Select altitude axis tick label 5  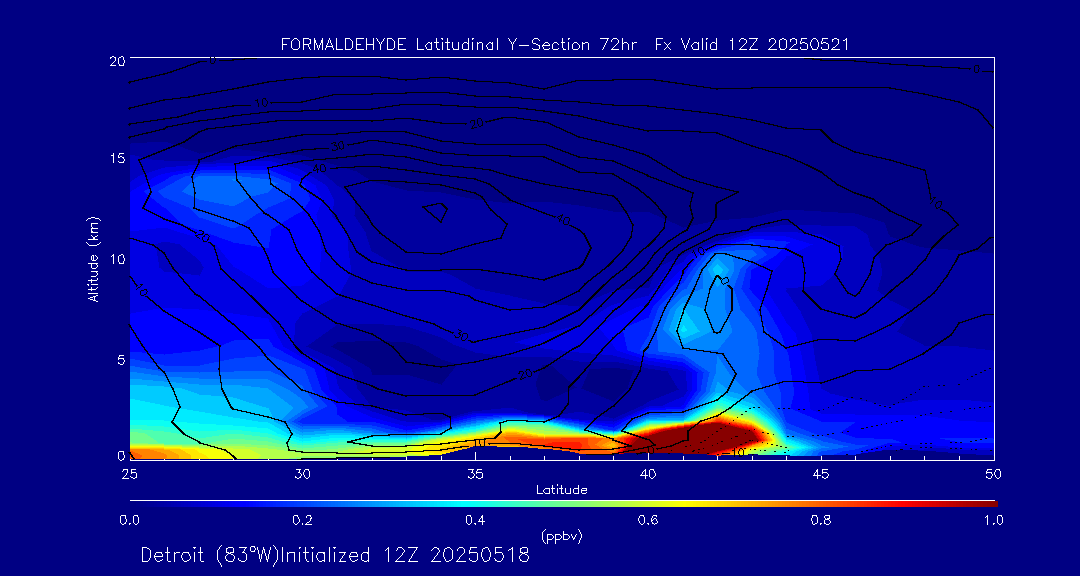point(120,359)
